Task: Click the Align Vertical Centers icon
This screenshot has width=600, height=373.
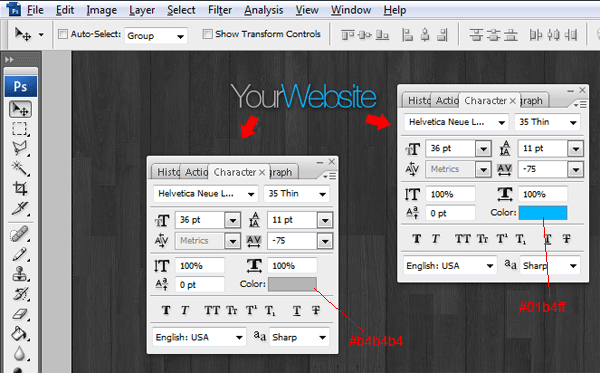Action: [x=365, y=35]
